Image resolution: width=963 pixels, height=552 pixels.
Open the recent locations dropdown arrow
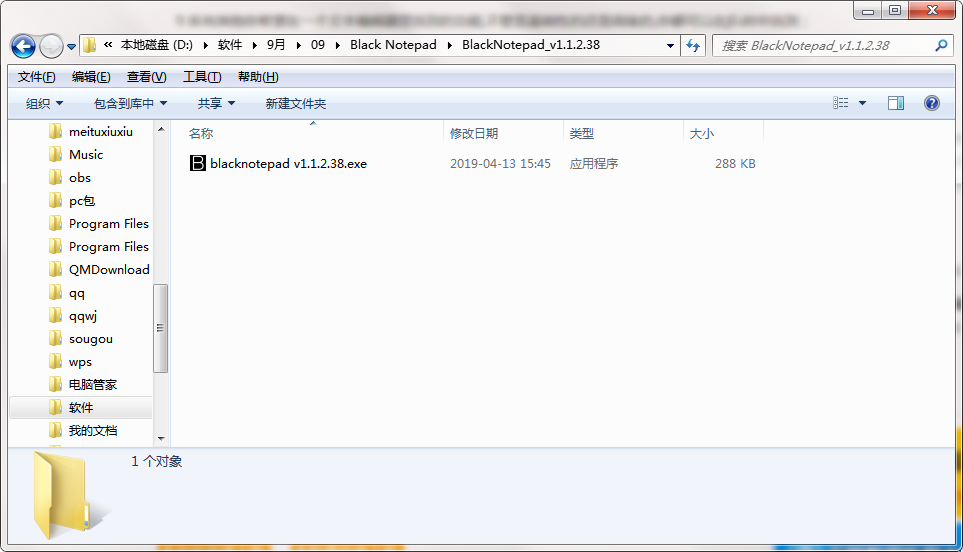point(71,47)
